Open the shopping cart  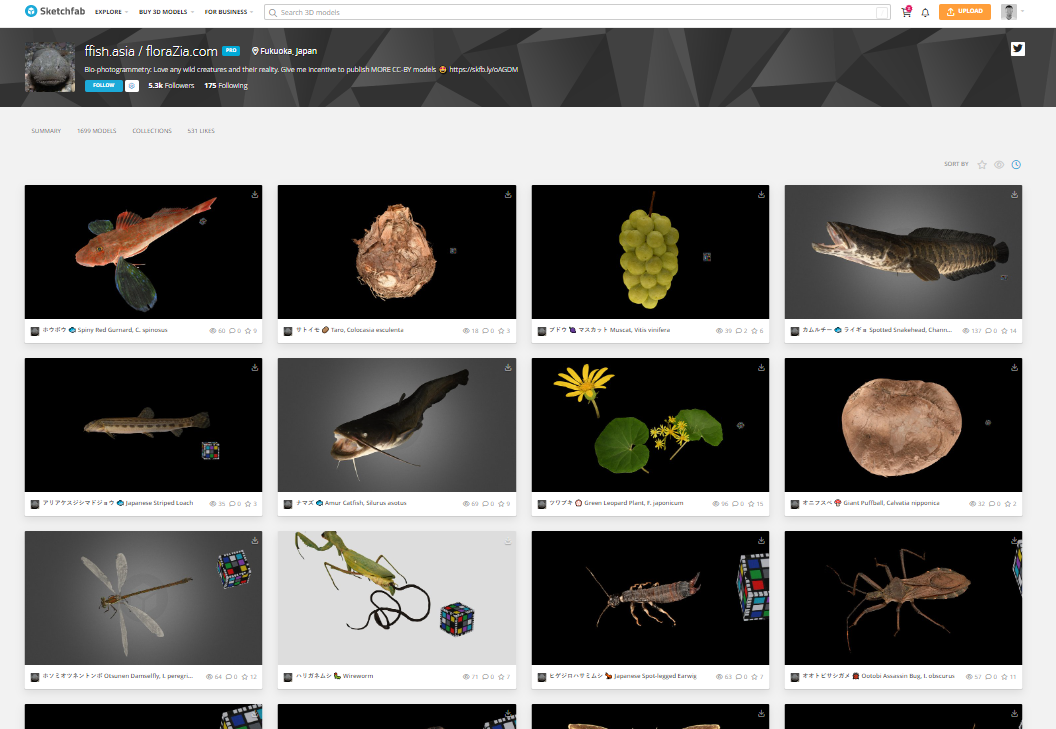[x=906, y=13]
